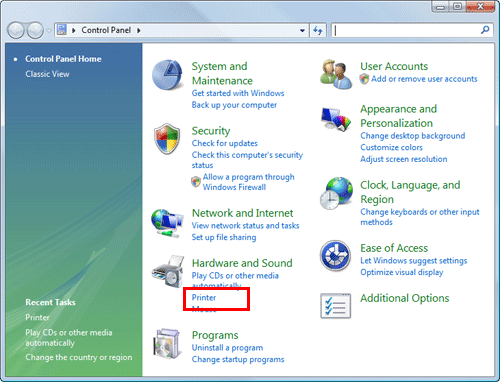
Task: Open User Accounts category heading
Action: (394, 66)
